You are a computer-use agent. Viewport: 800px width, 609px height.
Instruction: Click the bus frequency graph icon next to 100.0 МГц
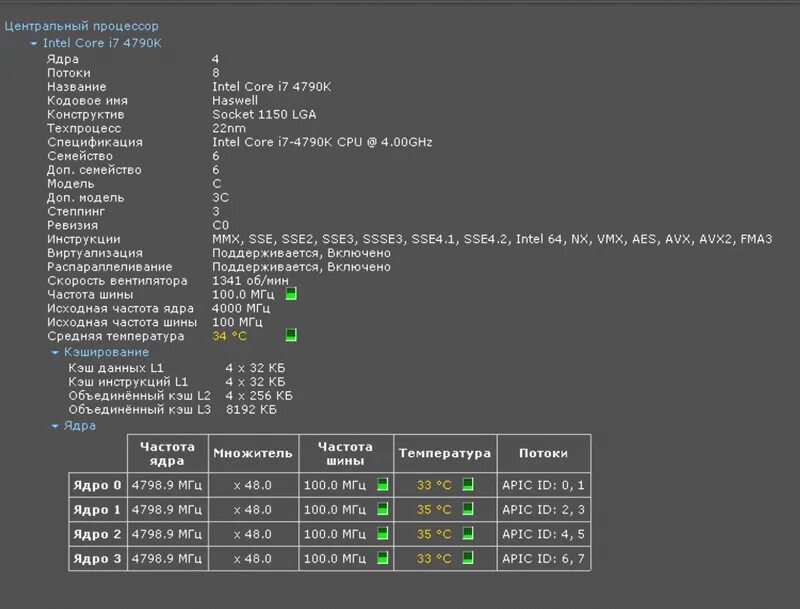[x=291, y=294]
